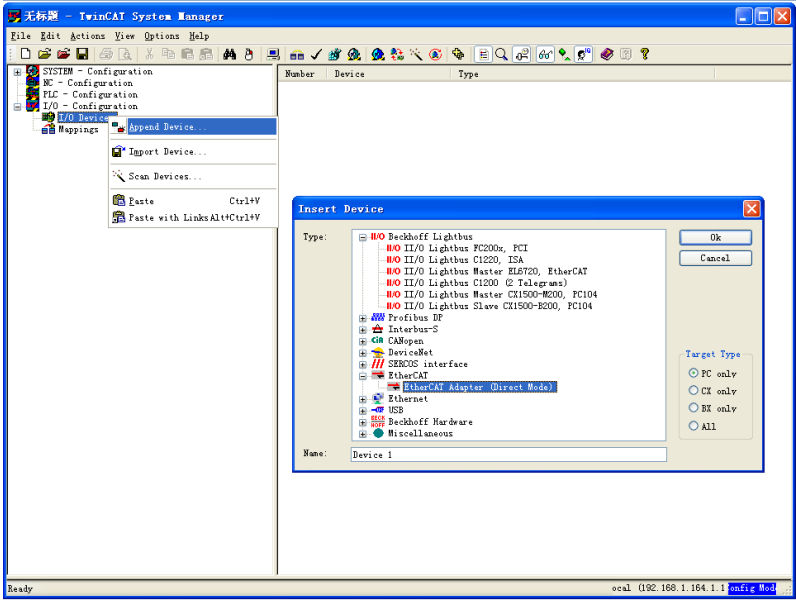Expand the CANopen category
Viewport: 796px width, 602px height.
point(362,342)
